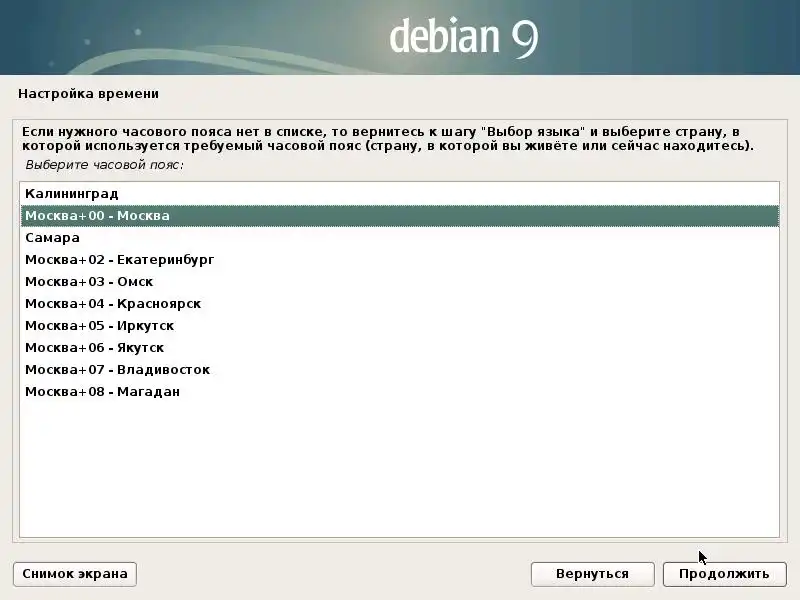
Task: Select Москва+03 - Омск entry
Action: pos(399,282)
